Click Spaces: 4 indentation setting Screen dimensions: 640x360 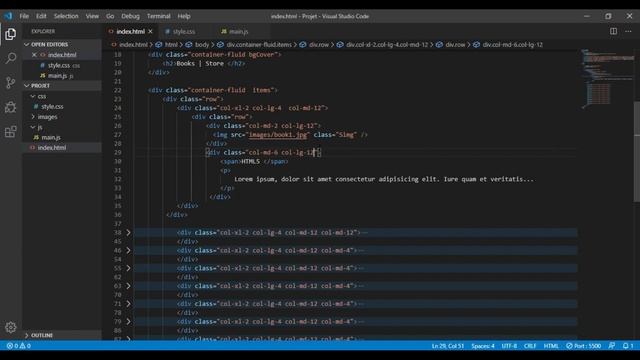click(483, 346)
